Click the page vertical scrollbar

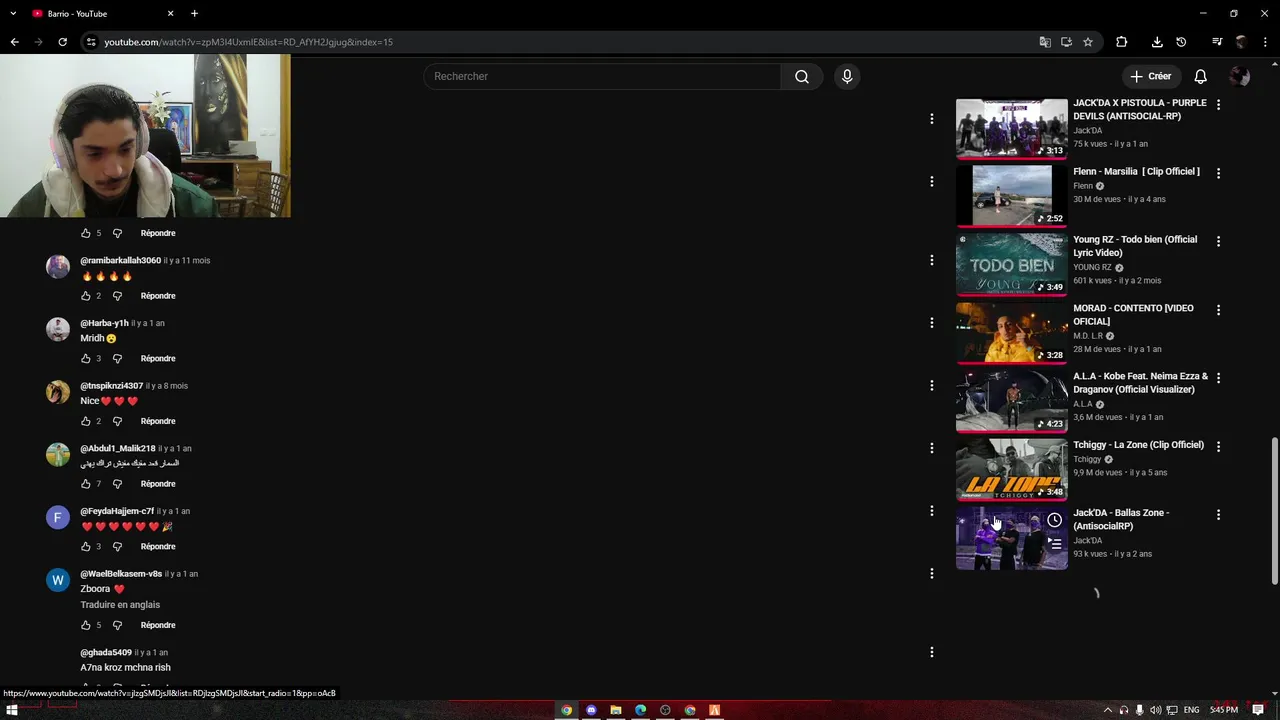point(1274,511)
